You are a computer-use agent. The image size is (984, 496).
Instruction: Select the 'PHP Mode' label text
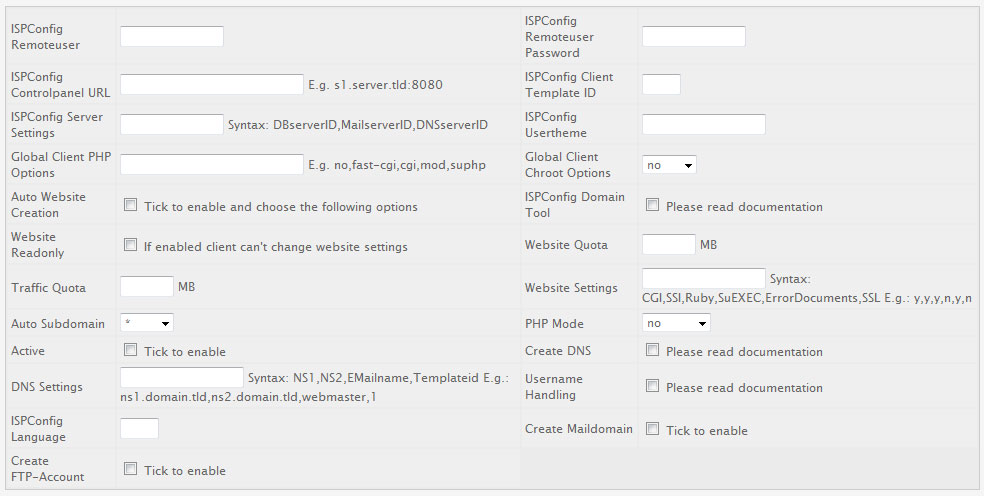[x=554, y=324]
